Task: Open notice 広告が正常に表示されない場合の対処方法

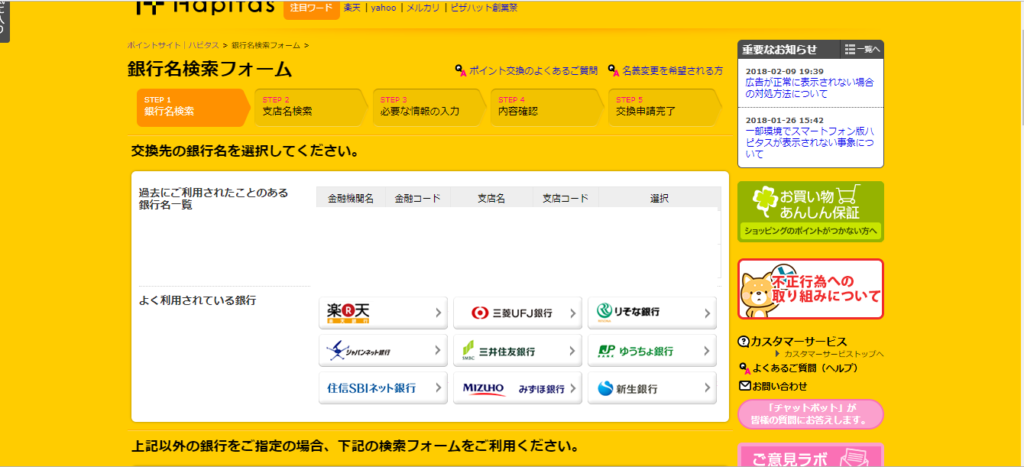Action: coord(809,88)
